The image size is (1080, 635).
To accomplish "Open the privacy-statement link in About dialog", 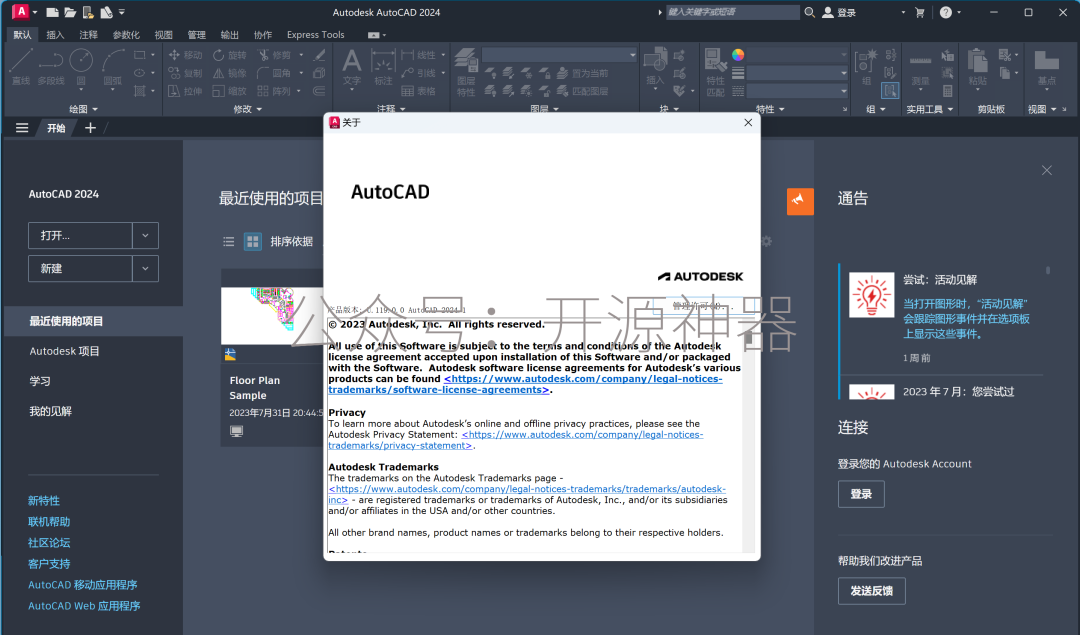I will click(516, 440).
